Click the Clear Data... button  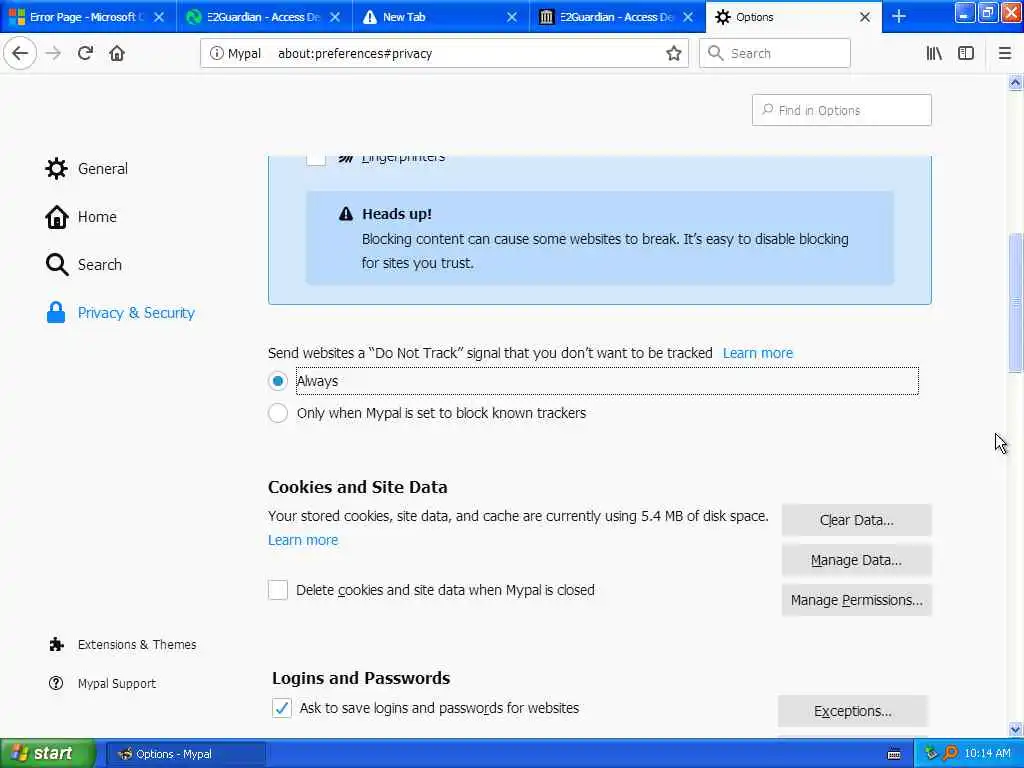(856, 520)
